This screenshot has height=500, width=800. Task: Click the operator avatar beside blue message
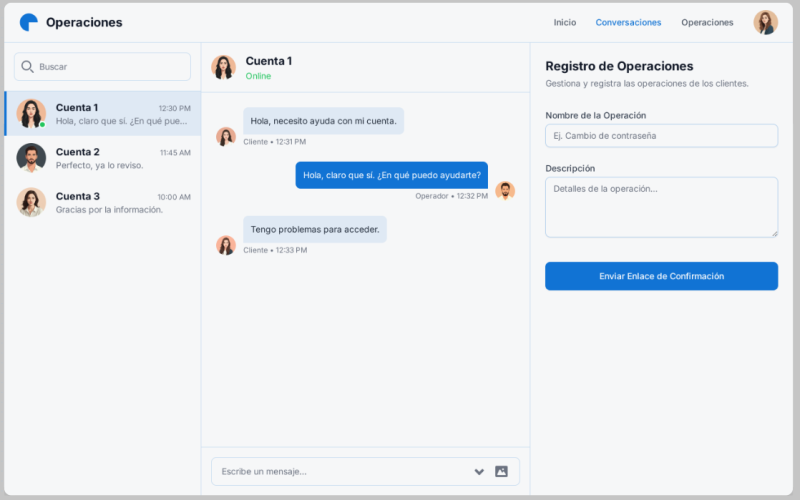(505, 190)
